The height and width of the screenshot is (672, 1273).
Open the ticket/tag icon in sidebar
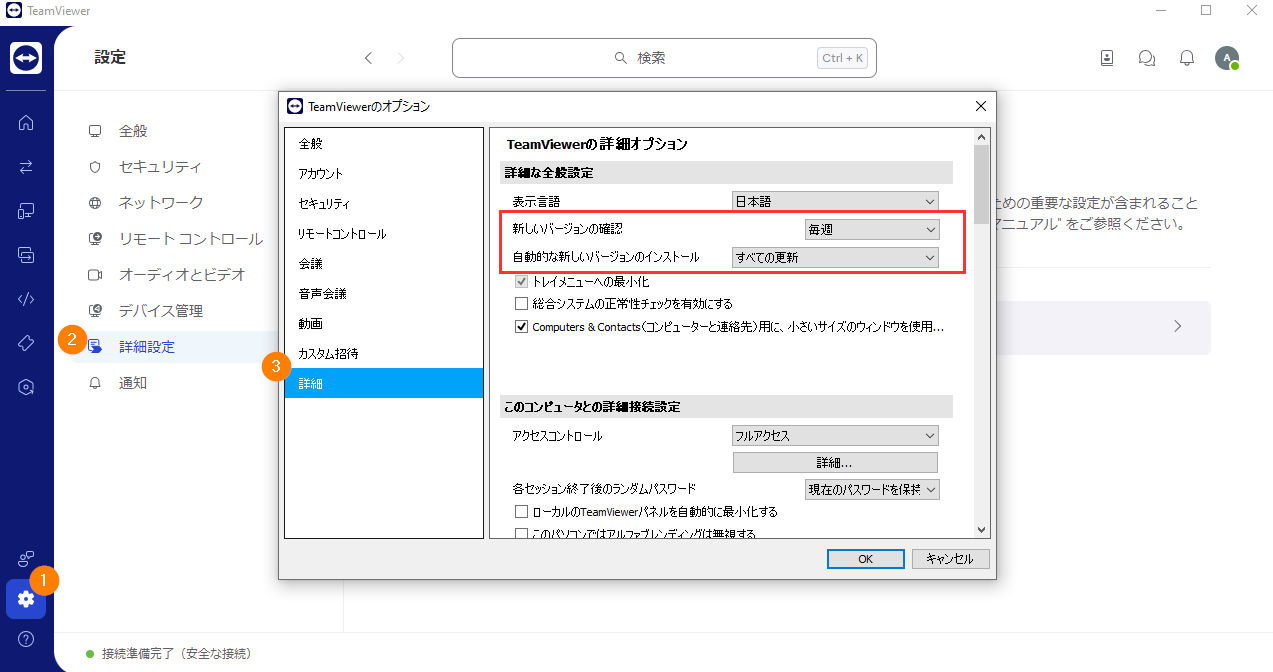[26, 343]
